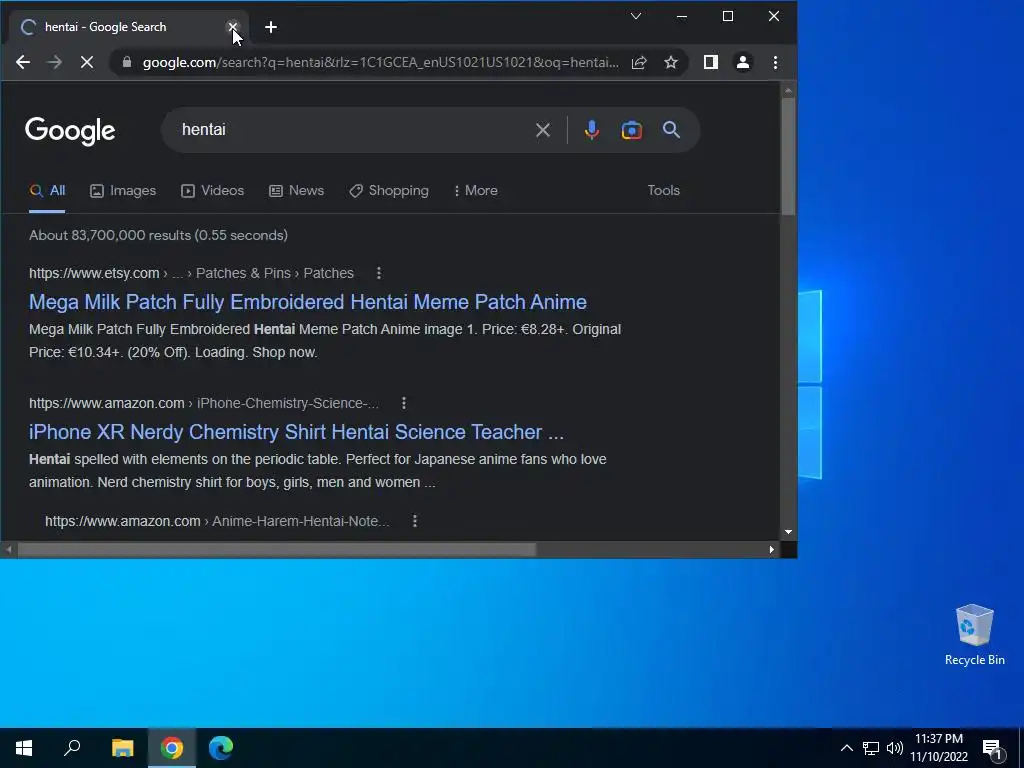This screenshot has width=1024, height=768.
Task: Select the All results tab
Action: pos(47,191)
